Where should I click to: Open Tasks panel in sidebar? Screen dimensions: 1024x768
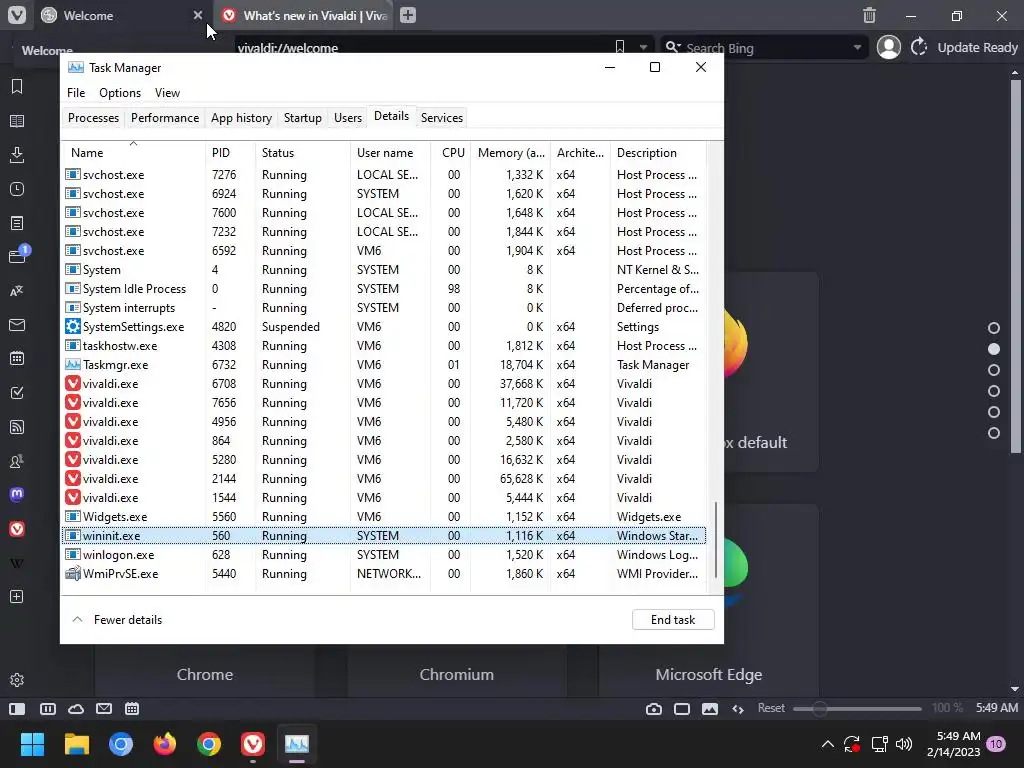point(17,392)
